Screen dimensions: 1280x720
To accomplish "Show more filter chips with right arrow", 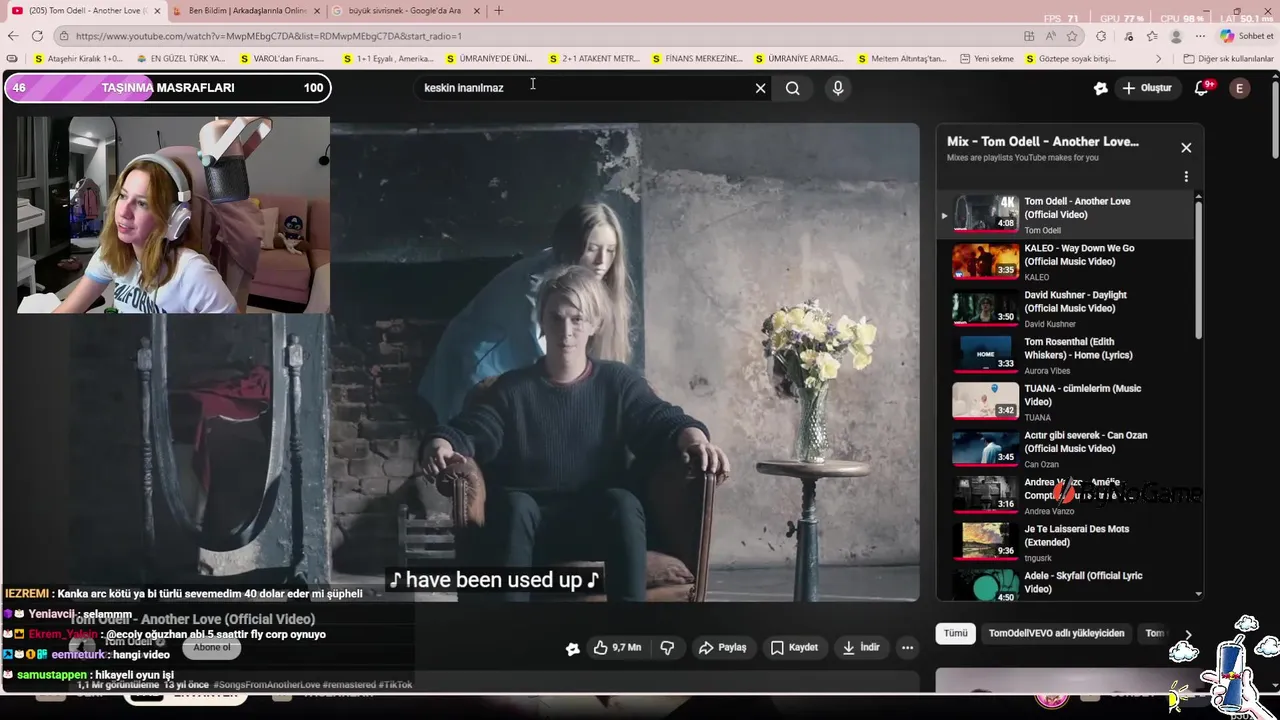I will tap(1188, 634).
